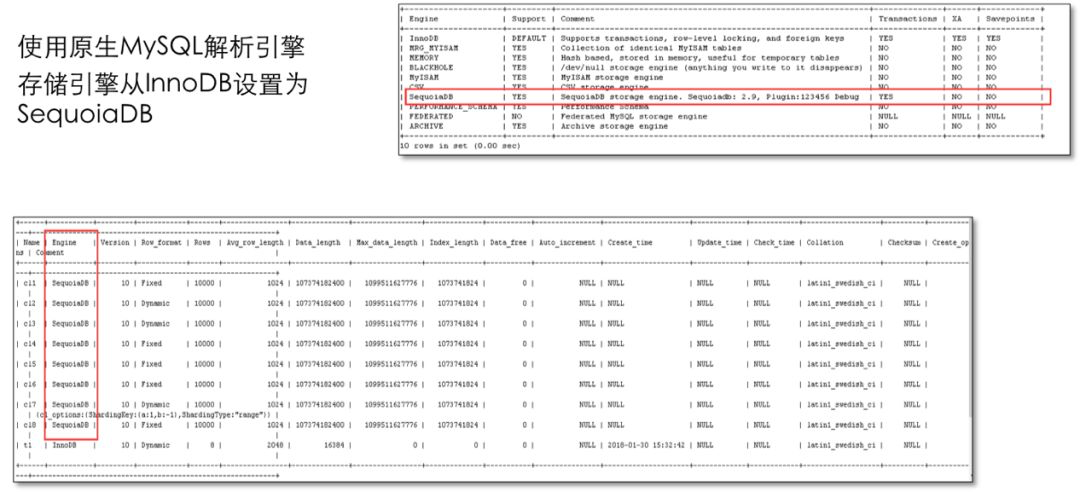
Task: Click "107374182400" data length in the cl3 row
Action: (x=321, y=323)
